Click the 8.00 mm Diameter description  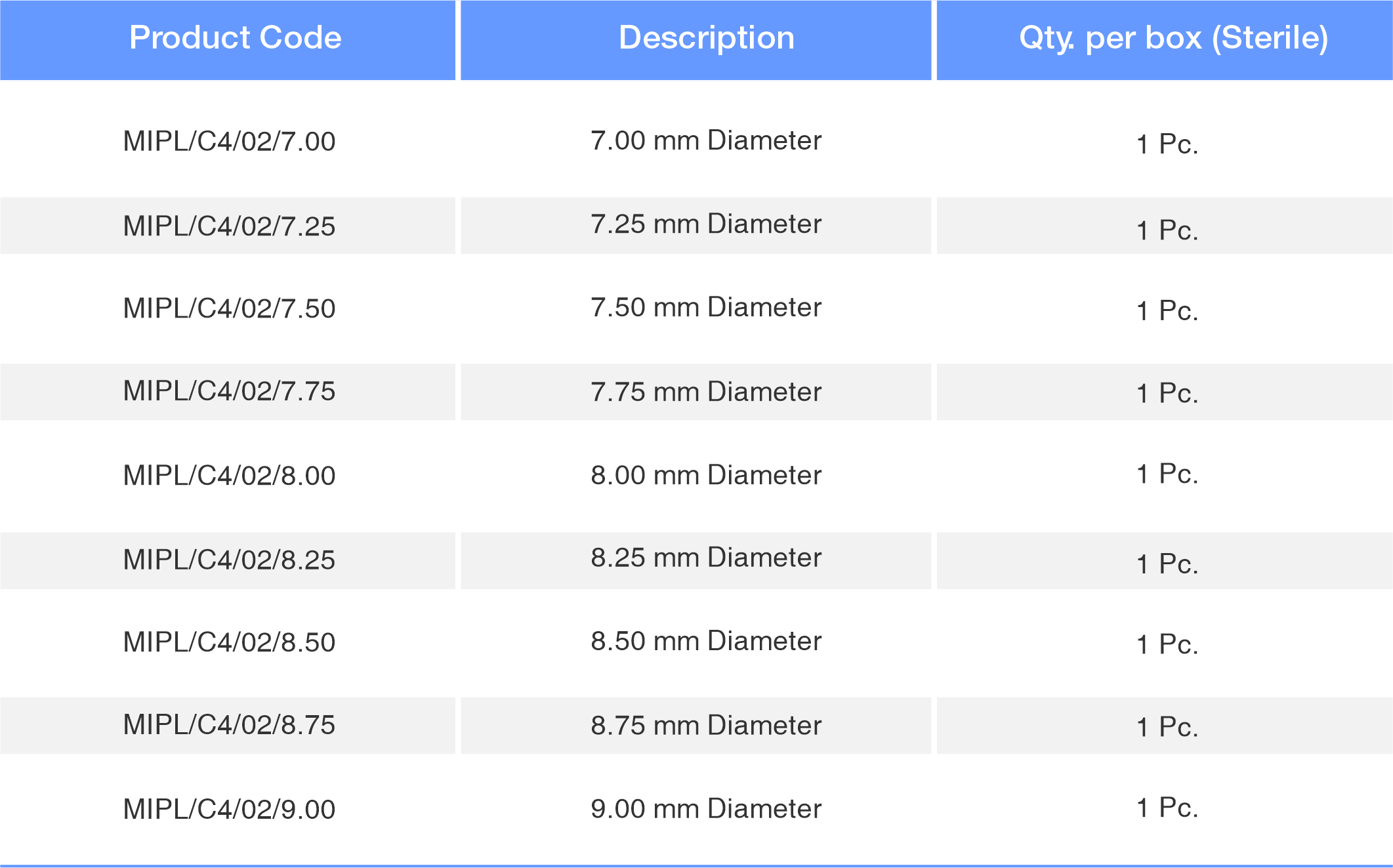click(706, 475)
